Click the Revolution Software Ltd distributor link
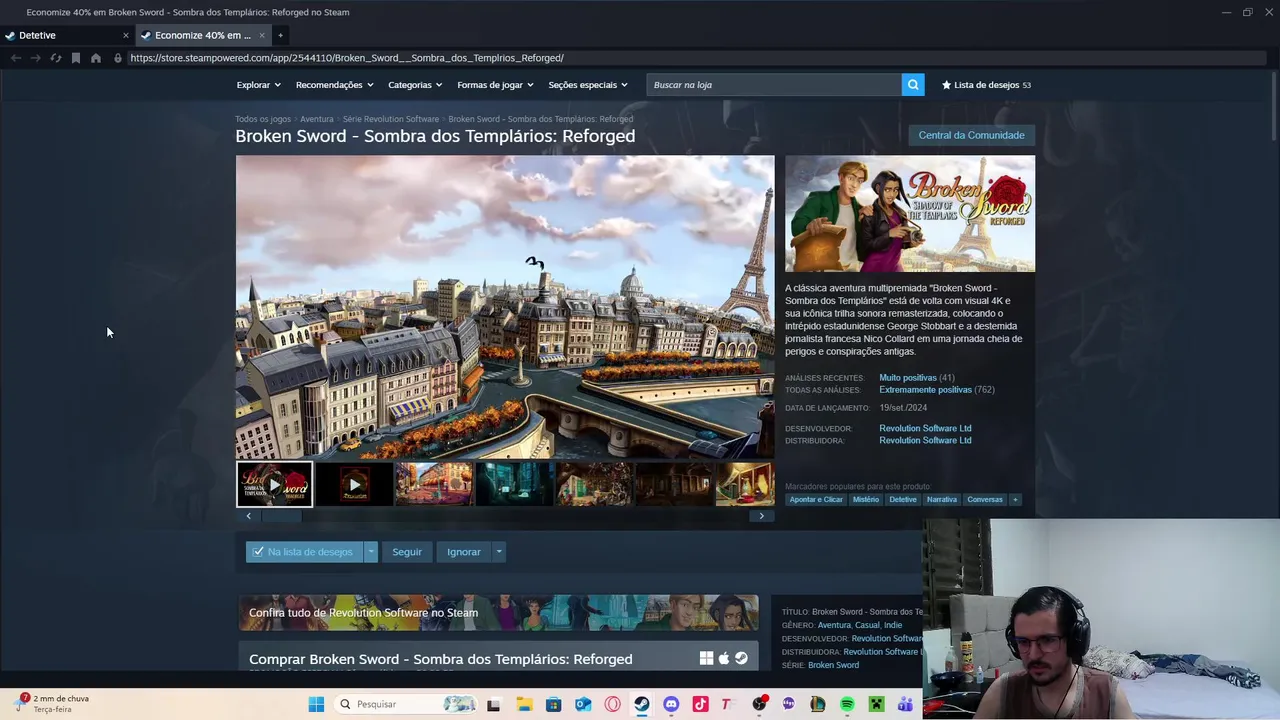1280x720 pixels. [x=925, y=441]
